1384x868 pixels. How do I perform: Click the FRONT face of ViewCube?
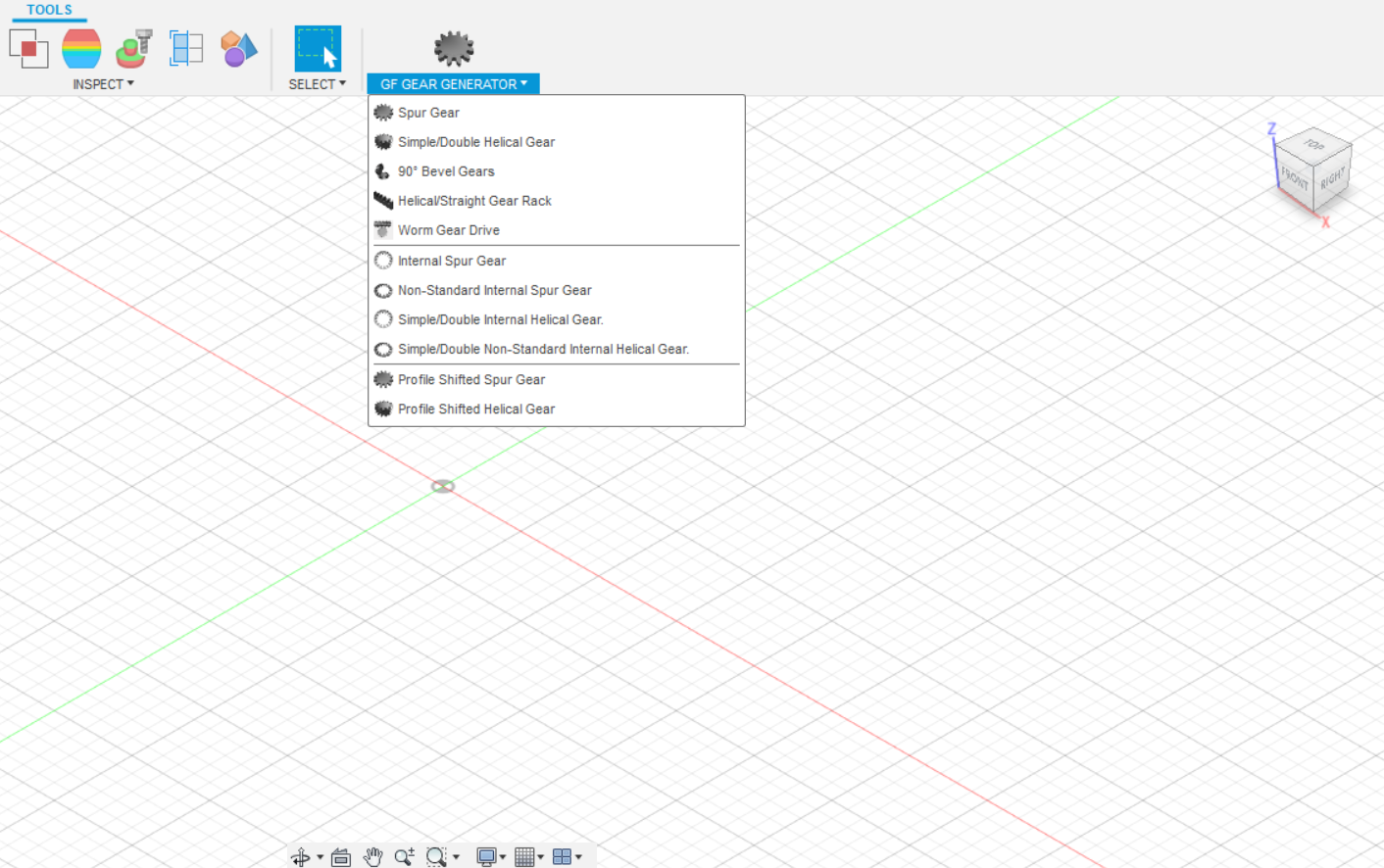point(1294,178)
